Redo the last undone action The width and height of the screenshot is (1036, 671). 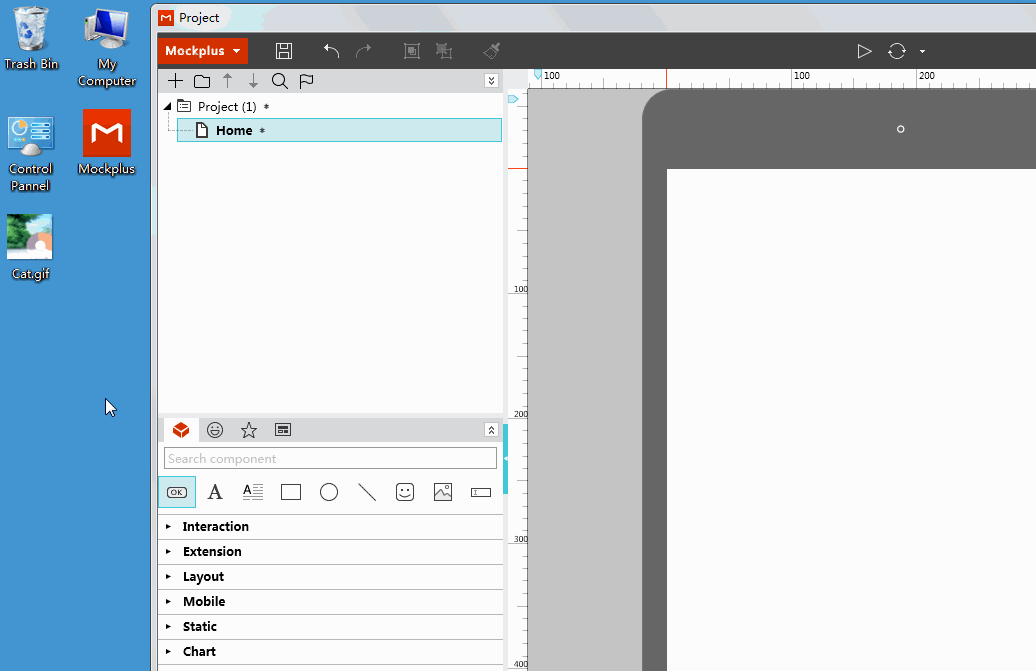click(x=363, y=51)
